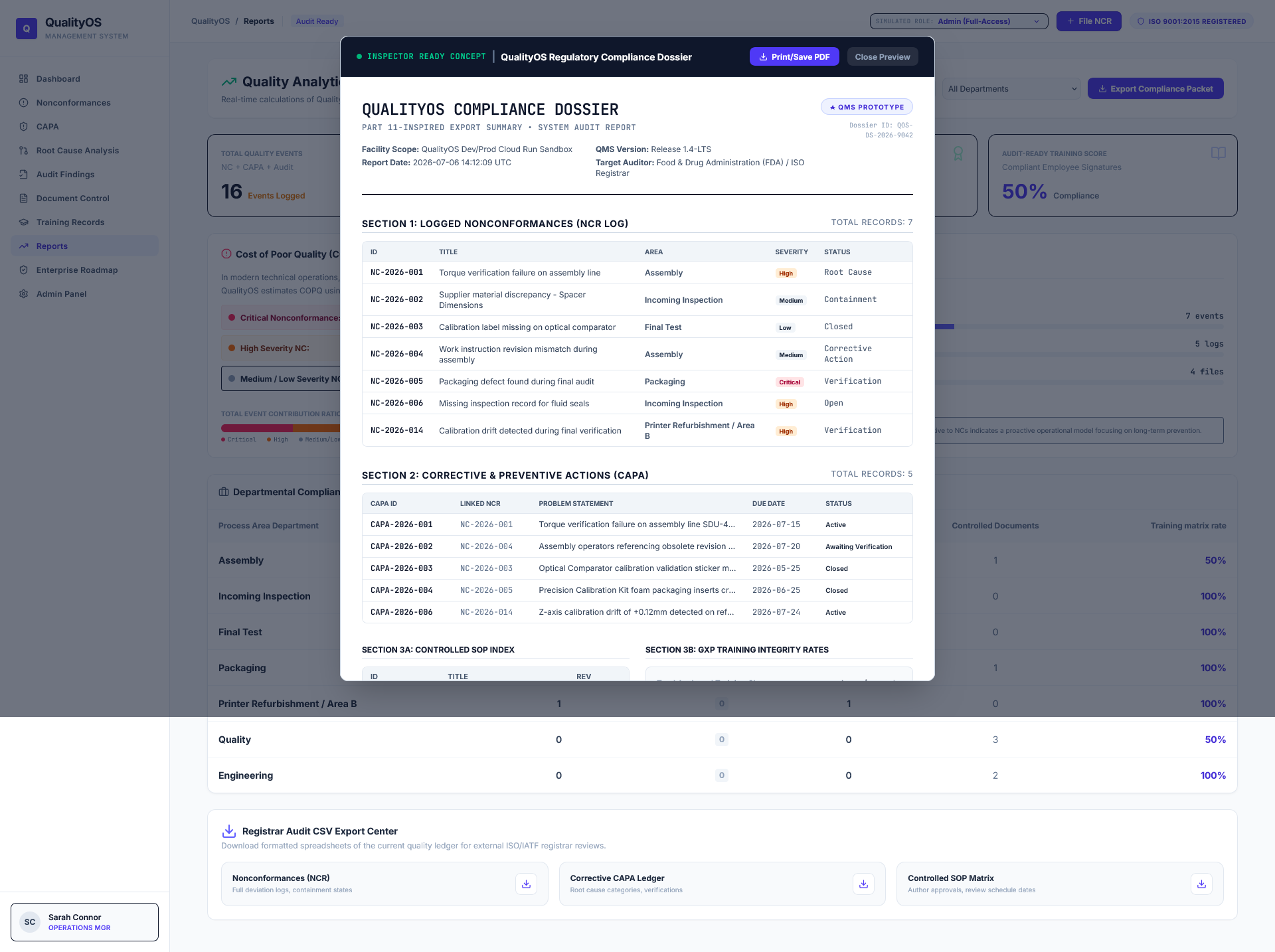The image size is (1275, 952).
Task: Click the training score book icon
Action: (x=1218, y=153)
